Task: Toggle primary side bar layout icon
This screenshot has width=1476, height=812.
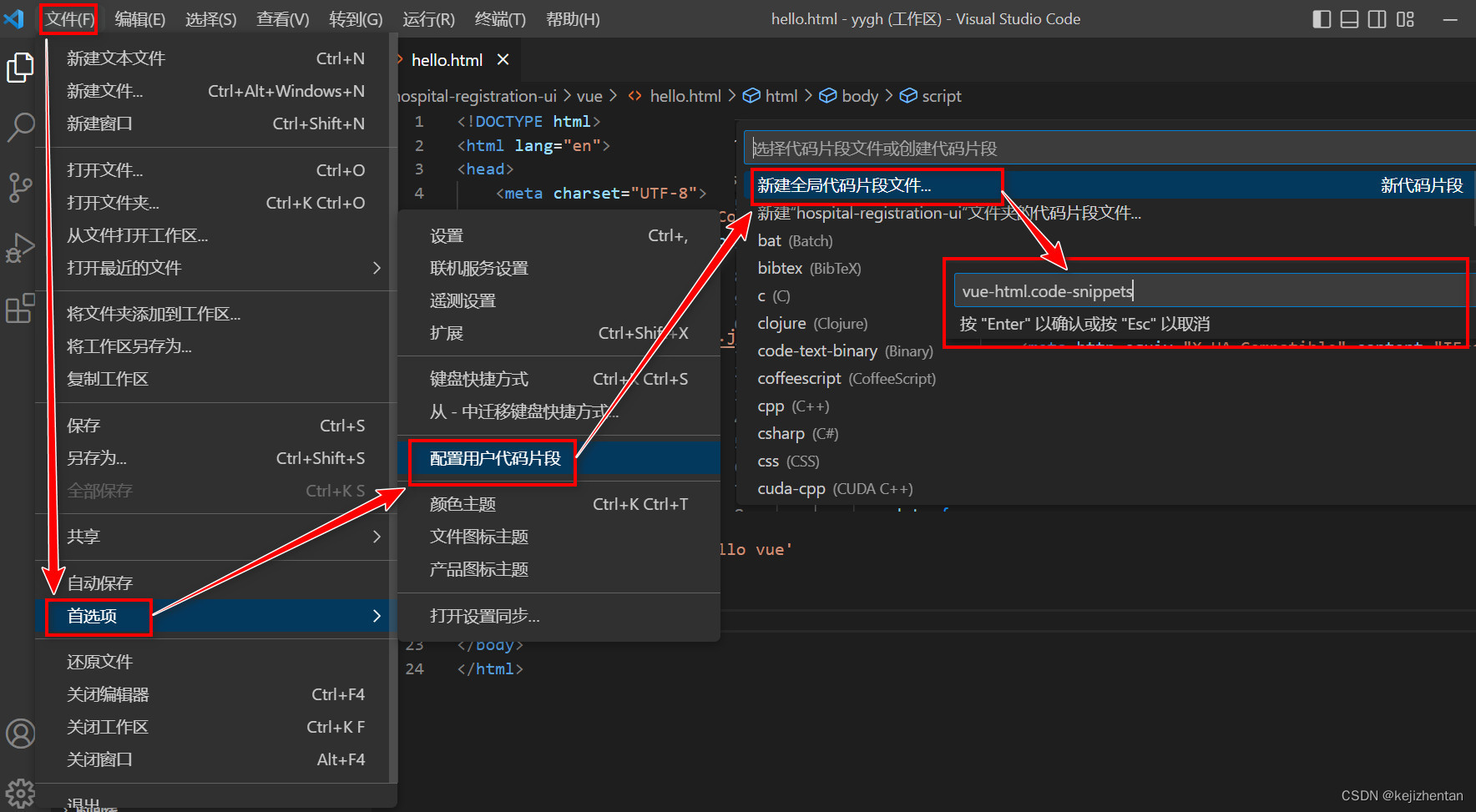Action: [x=1322, y=19]
